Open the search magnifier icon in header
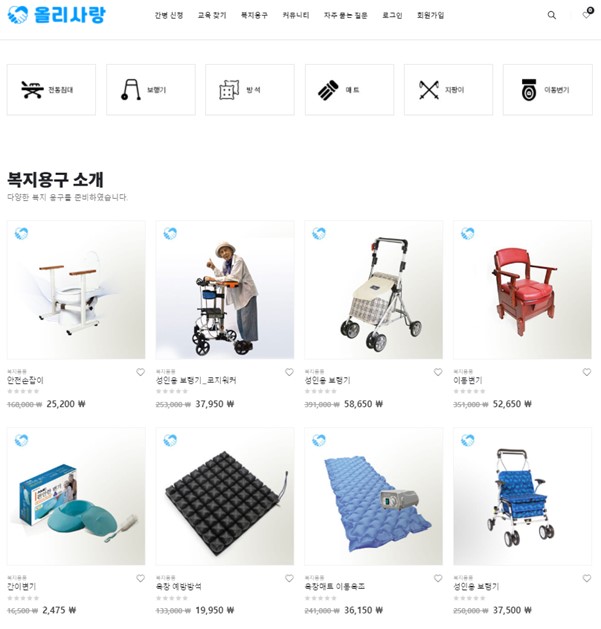 (x=552, y=15)
